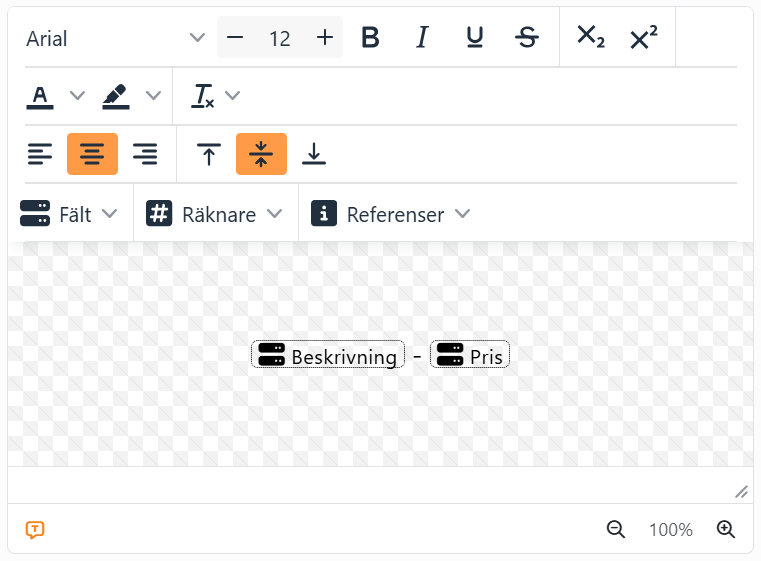Click the orange text comment icon
This screenshot has height=561, width=761.
35,529
